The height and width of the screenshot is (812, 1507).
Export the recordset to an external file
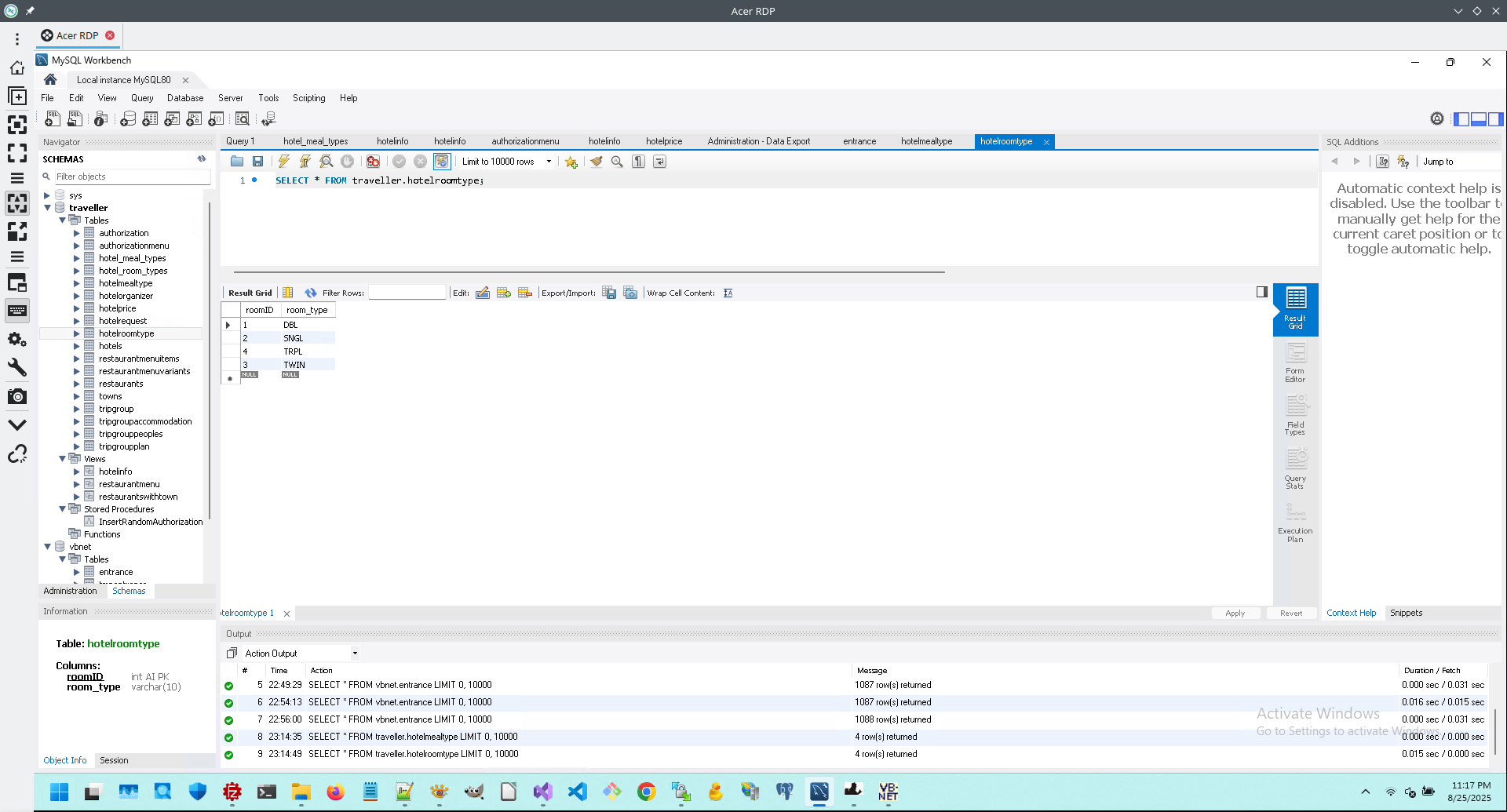tap(609, 293)
